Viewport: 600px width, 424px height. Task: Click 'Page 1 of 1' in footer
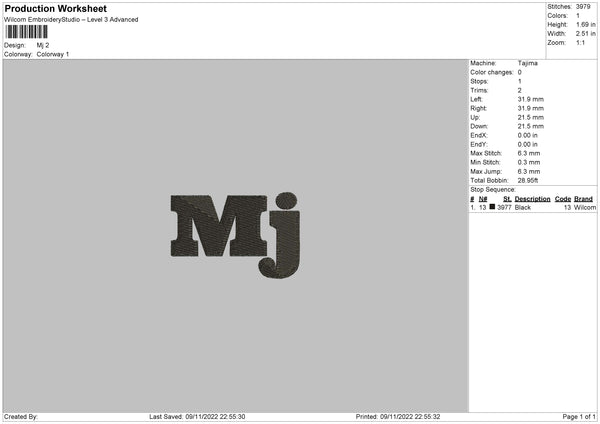tap(579, 417)
